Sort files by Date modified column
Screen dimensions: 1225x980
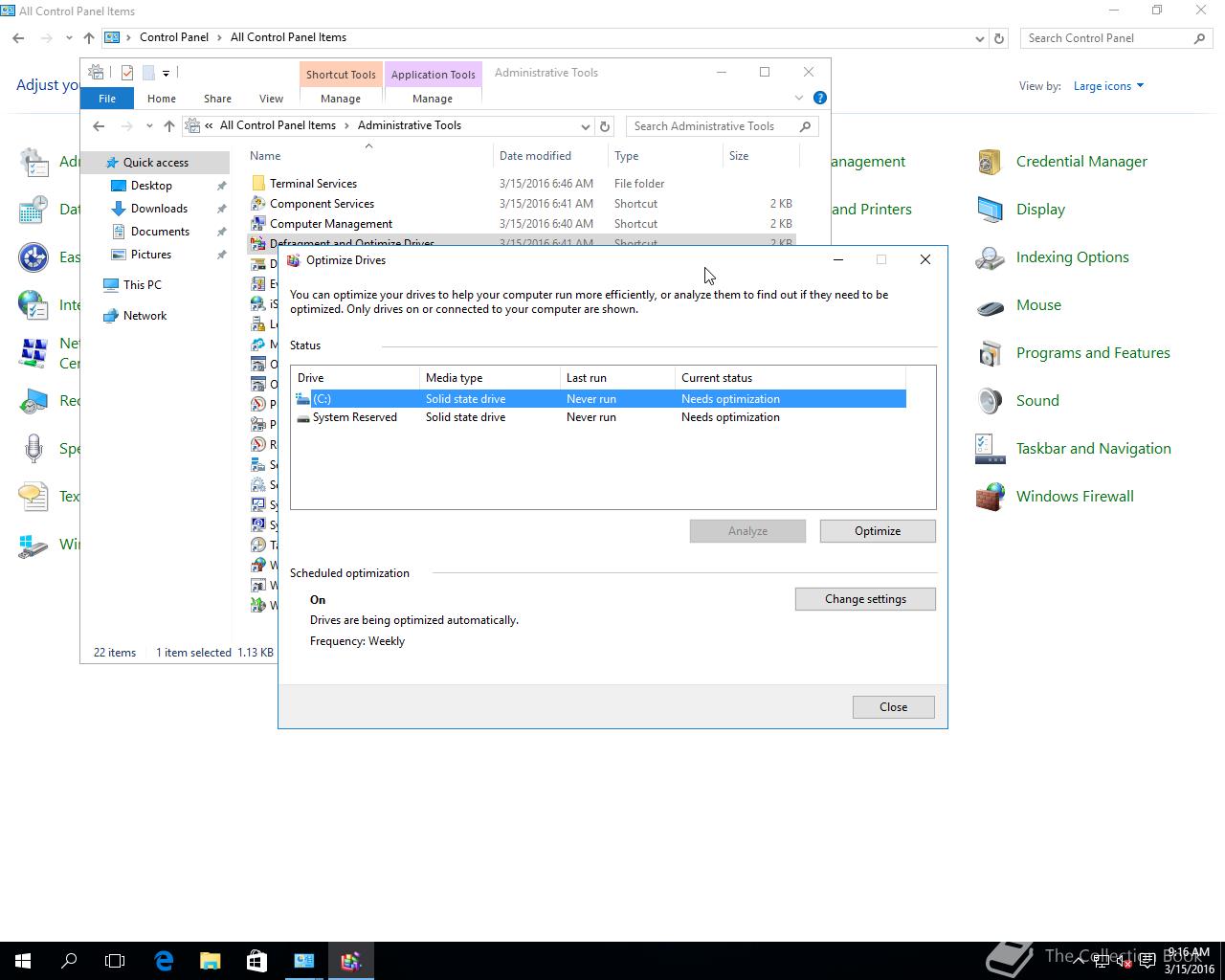click(x=550, y=156)
